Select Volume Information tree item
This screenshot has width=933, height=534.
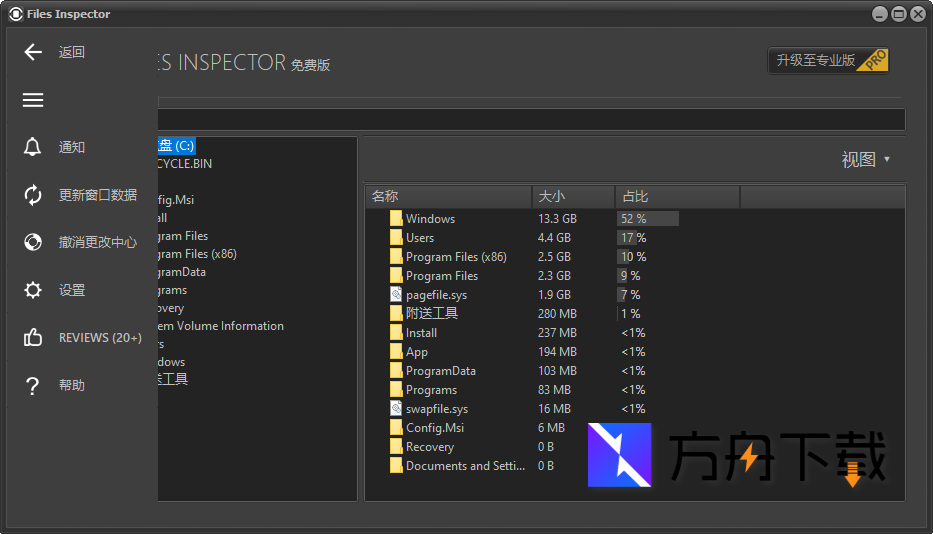click(221, 326)
